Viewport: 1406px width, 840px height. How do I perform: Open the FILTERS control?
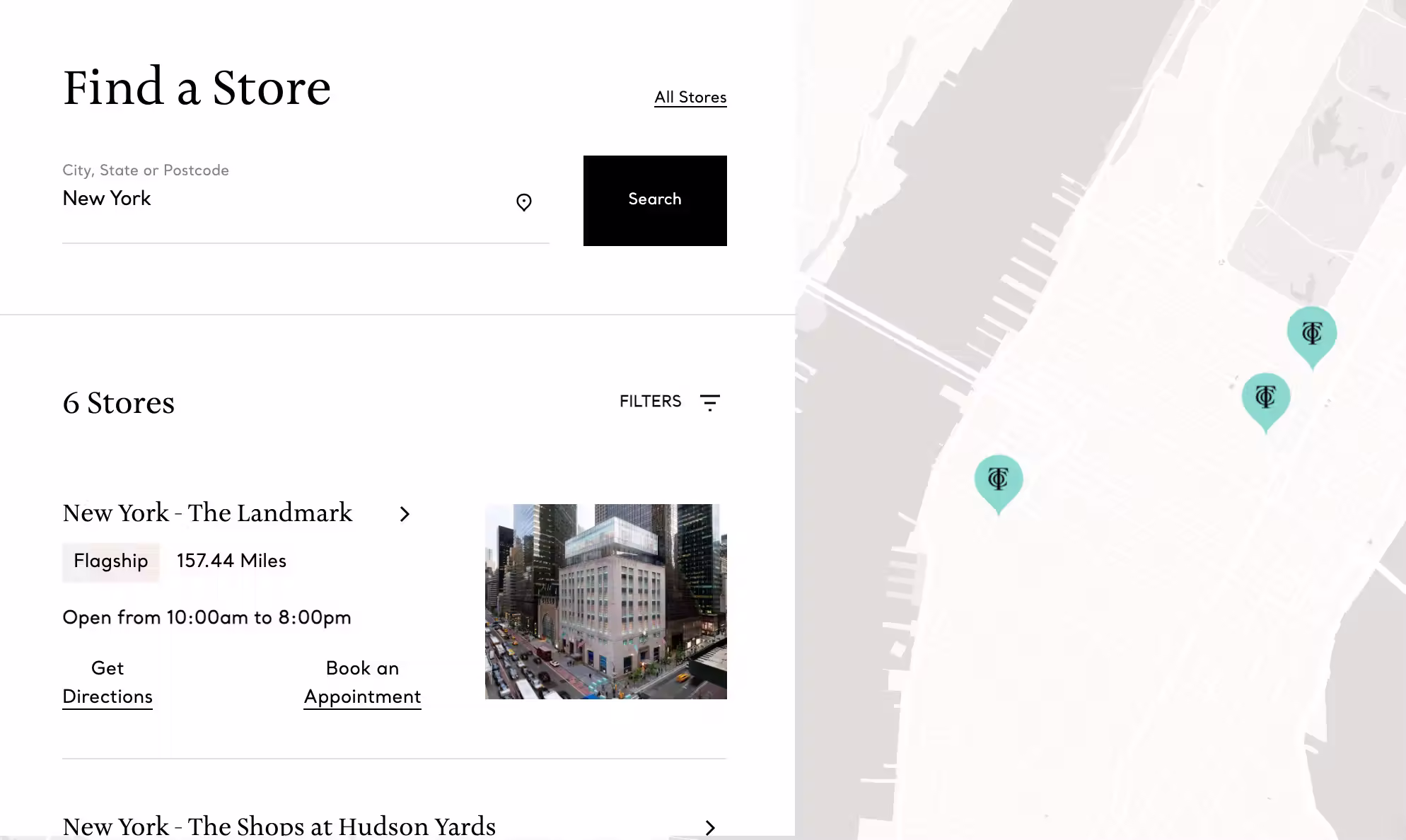650,402
